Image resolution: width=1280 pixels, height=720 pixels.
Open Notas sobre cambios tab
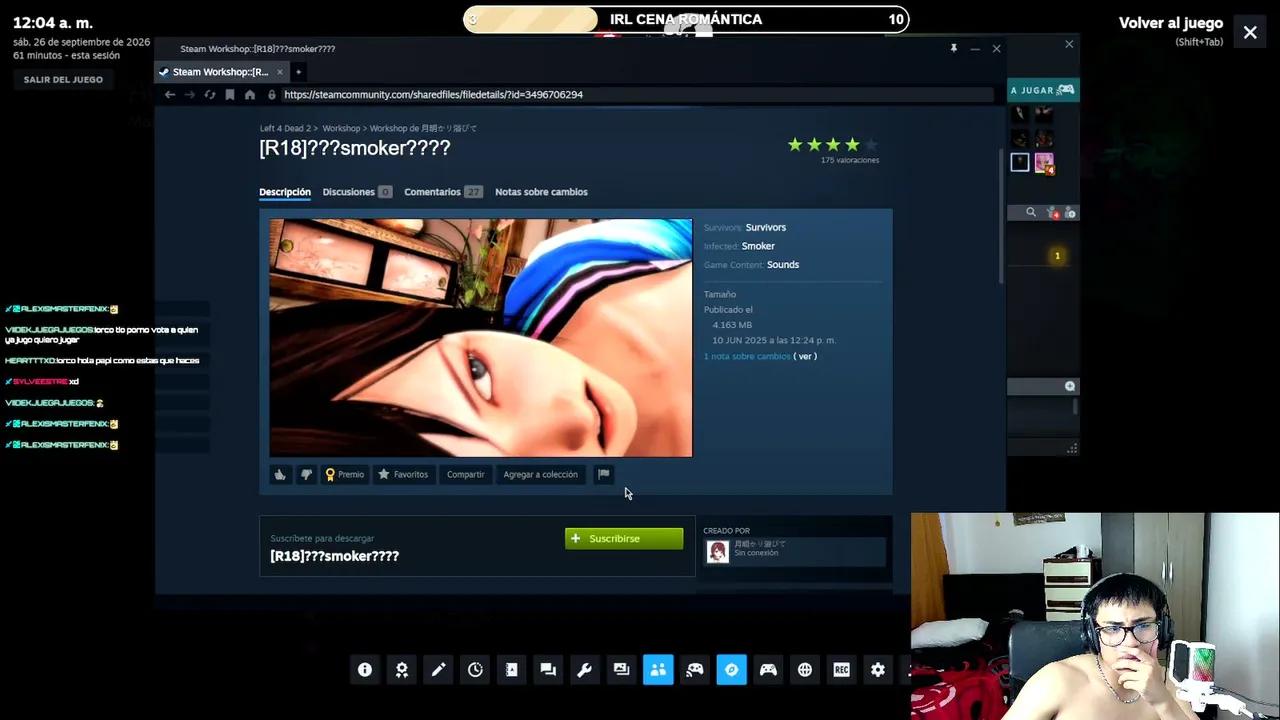541,192
